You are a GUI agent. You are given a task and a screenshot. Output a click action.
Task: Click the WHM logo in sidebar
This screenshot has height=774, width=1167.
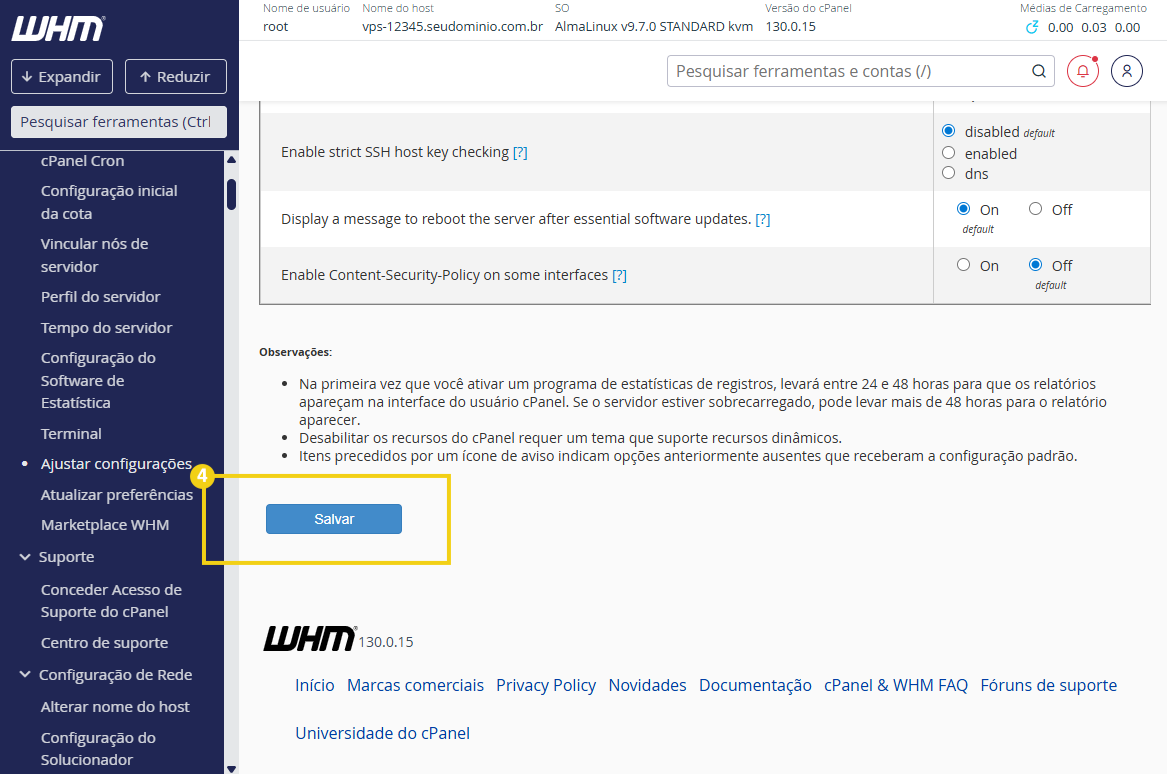click(58, 29)
